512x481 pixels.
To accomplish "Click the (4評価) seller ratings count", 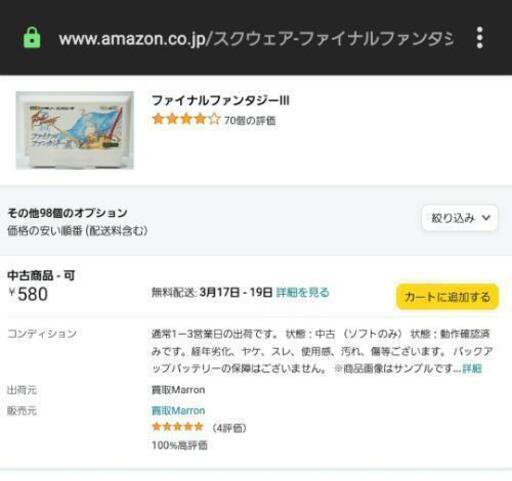I will point(230,428).
